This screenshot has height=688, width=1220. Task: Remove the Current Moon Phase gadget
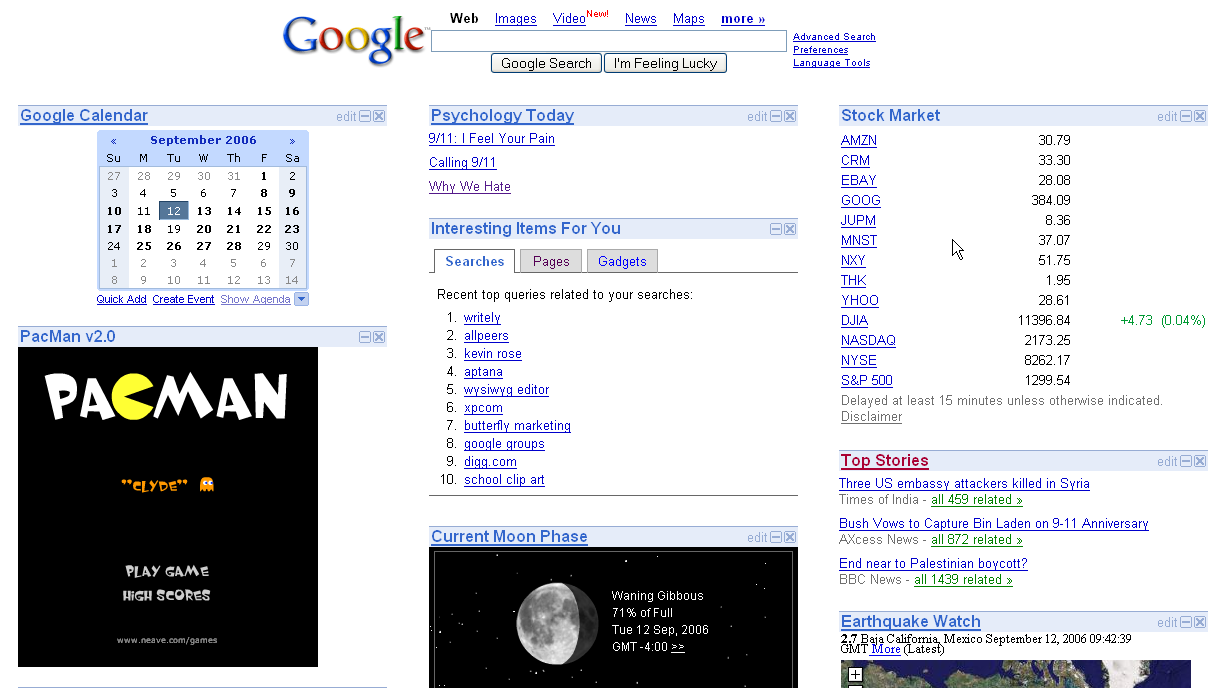790,538
